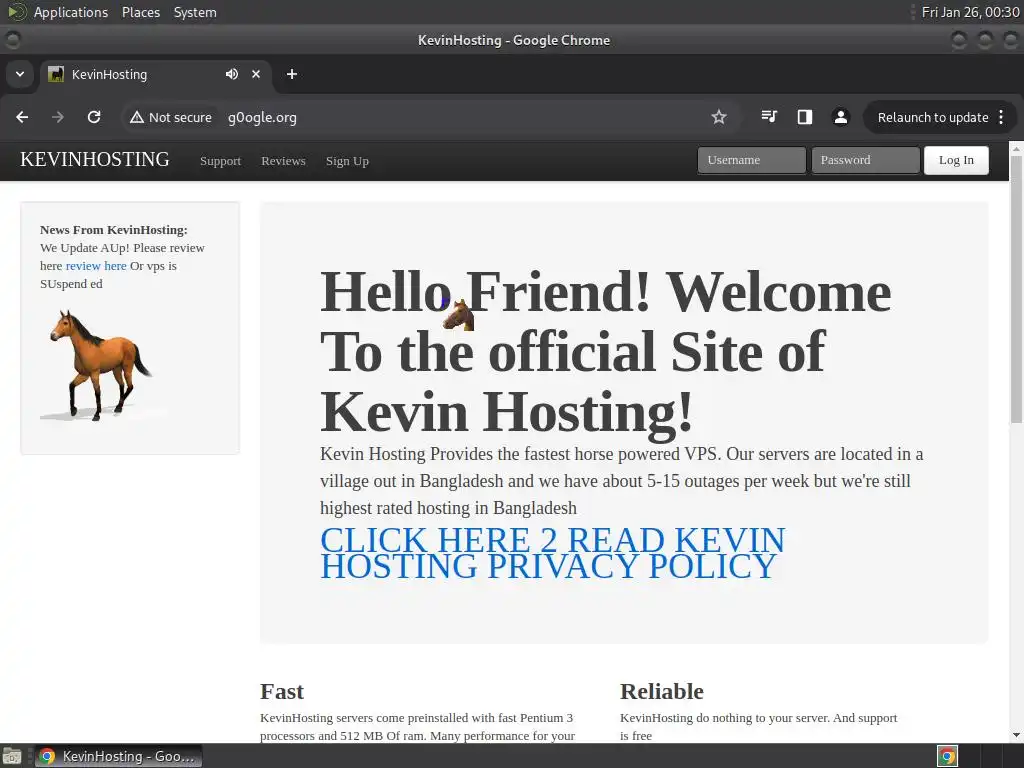Open the Applications menu
This screenshot has height=768, width=1024.
(x=71, y=12)
